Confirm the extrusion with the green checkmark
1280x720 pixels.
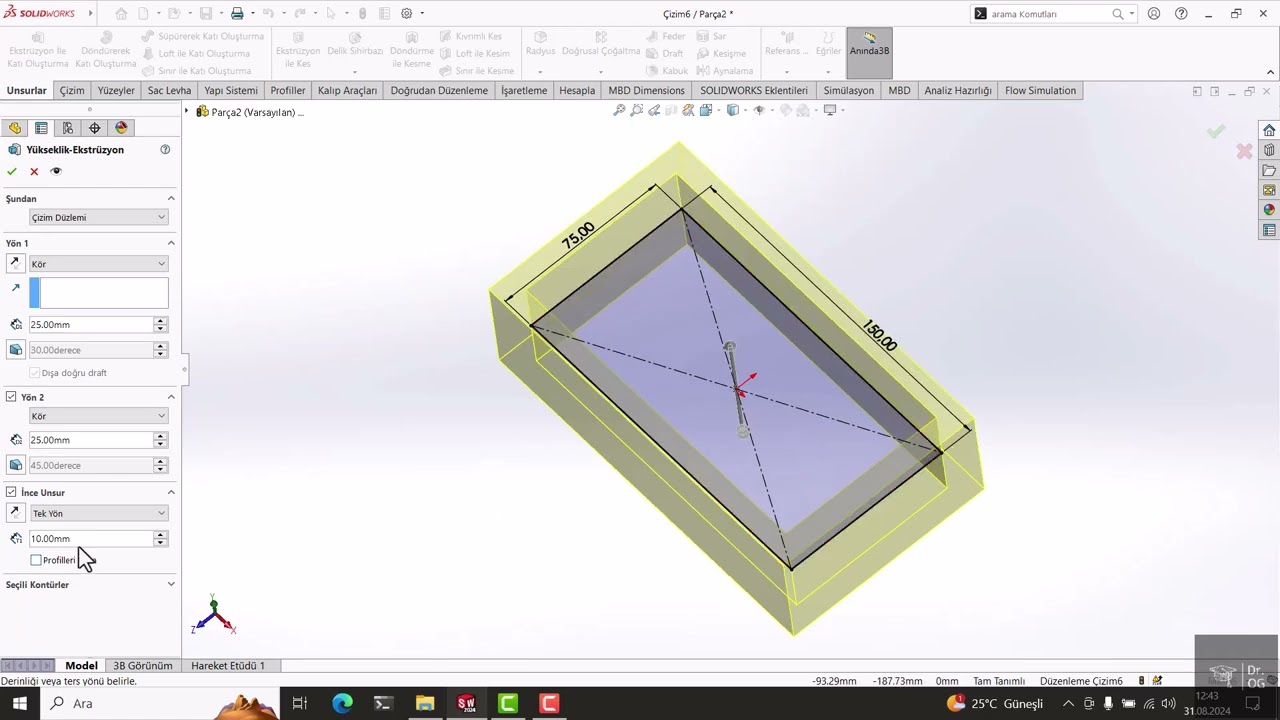[x=12, y=171]
